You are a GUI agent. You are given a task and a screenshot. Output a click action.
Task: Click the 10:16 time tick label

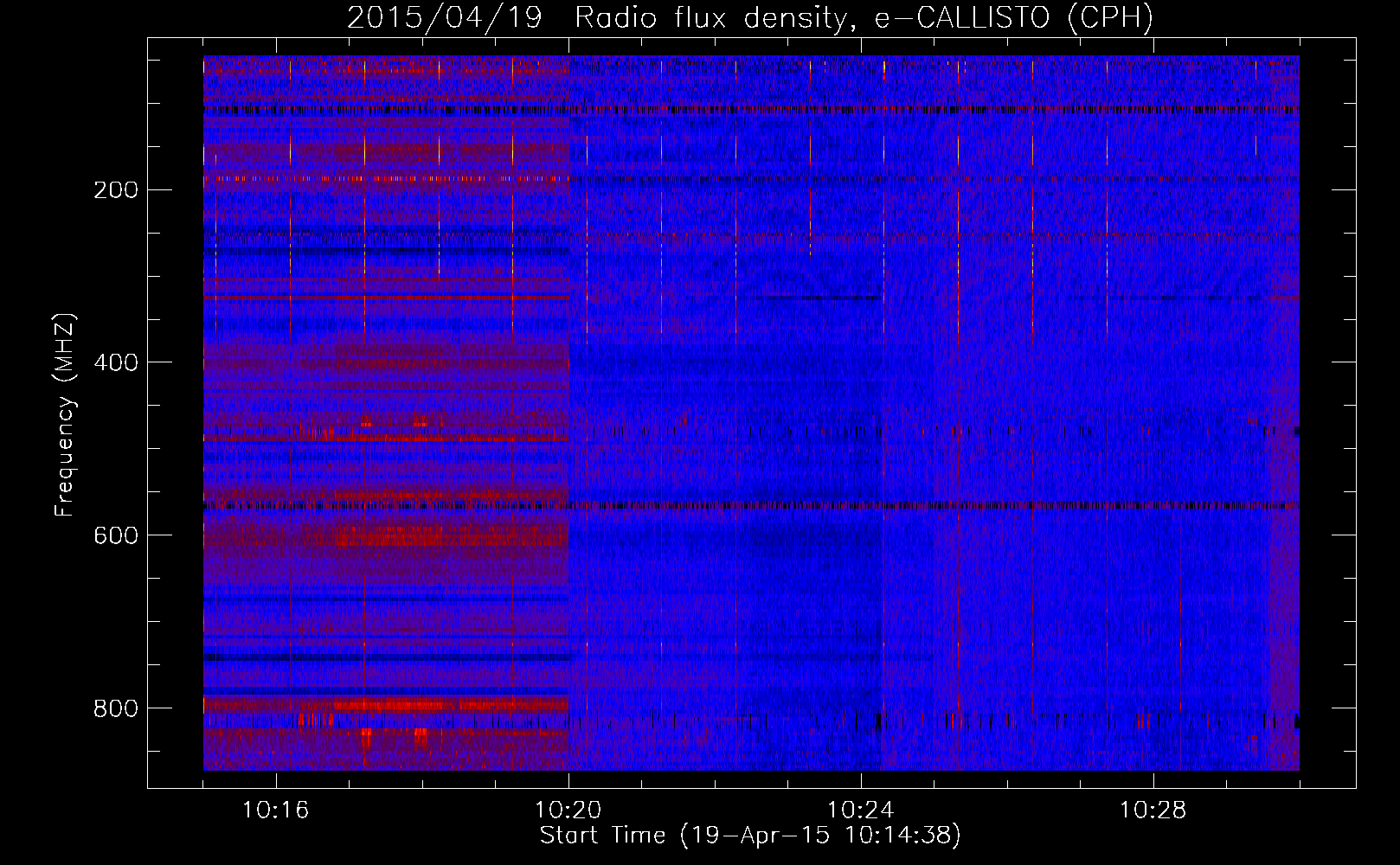tap(275, 811)
